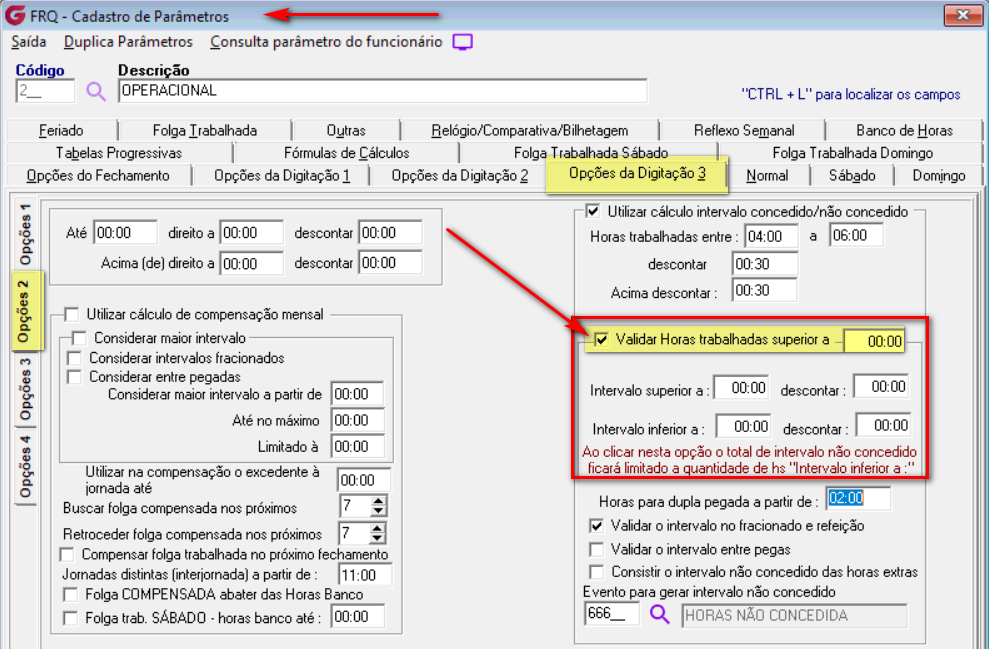Open the Relógio/Comparativa/Bilhetagem tab
This screenshot has width=989, height=649.
(530, 131)
